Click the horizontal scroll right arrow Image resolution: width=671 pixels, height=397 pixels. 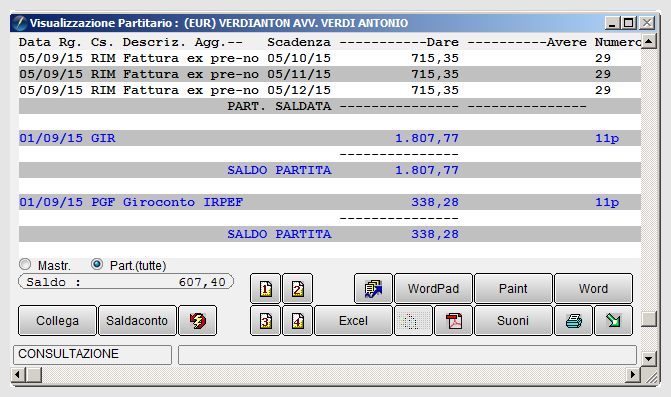[x=632, y=375]
